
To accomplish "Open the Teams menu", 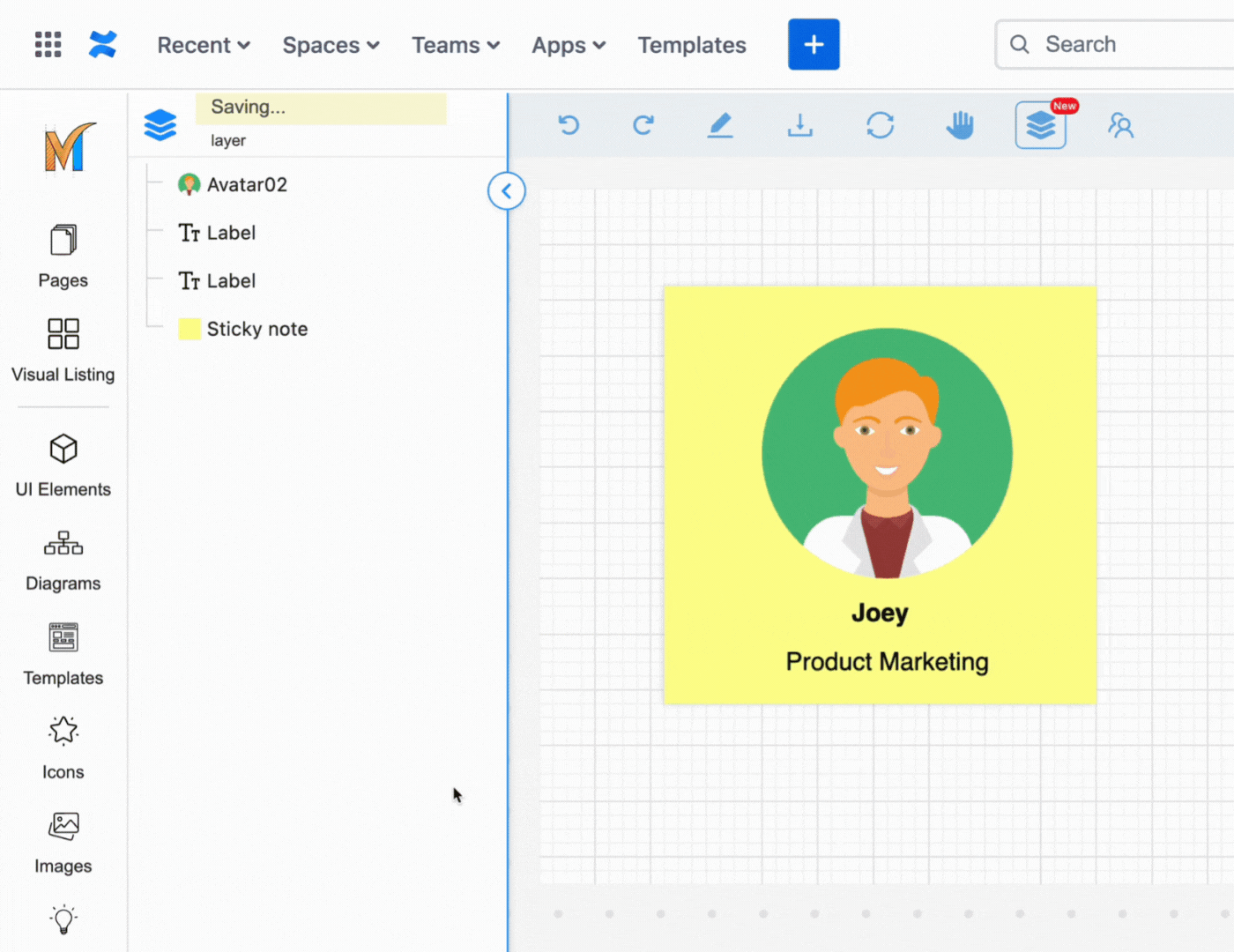I will [455, 44].
